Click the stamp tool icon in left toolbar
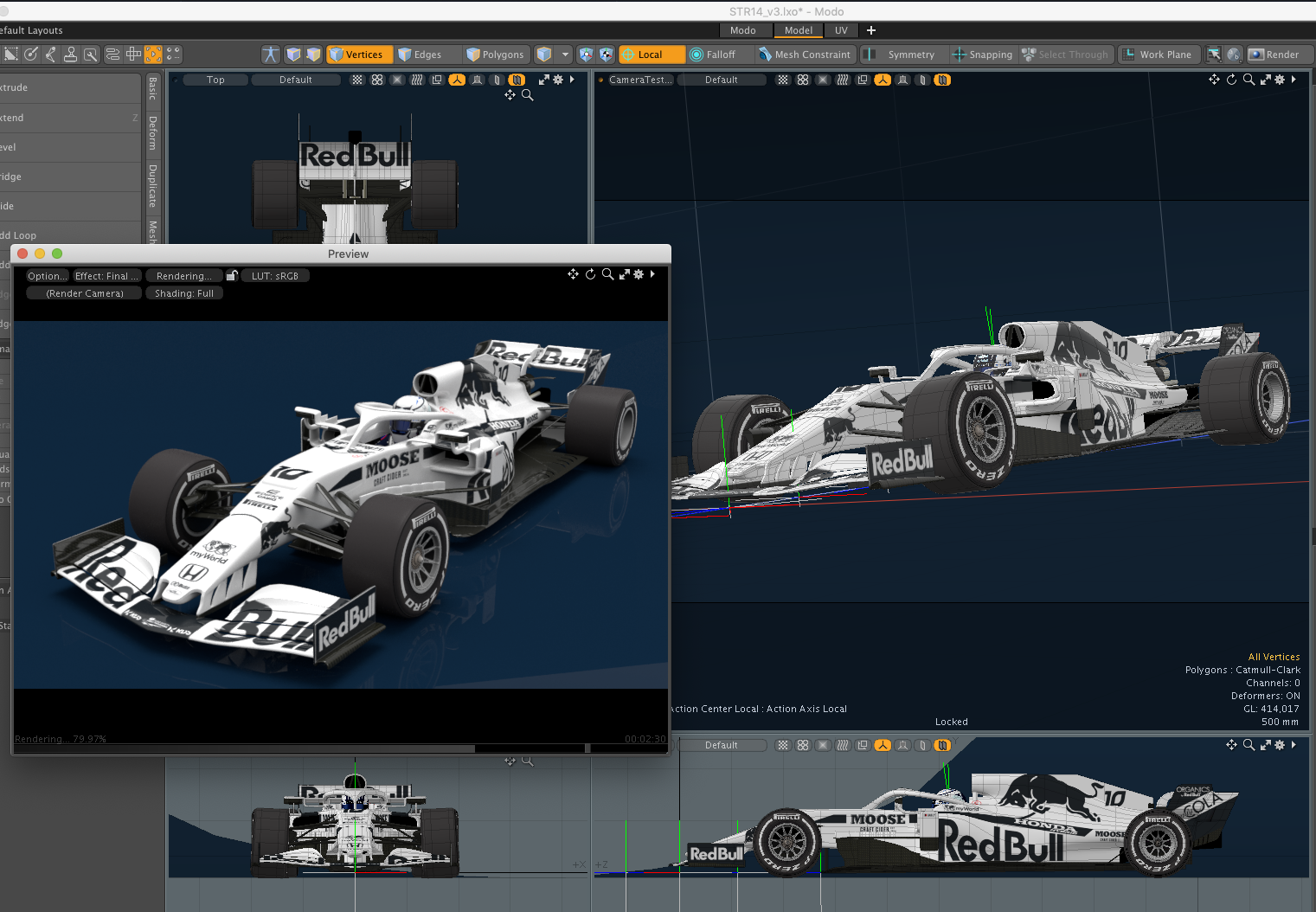Screen dimensions: 1316x912 (x=70, y=54)
